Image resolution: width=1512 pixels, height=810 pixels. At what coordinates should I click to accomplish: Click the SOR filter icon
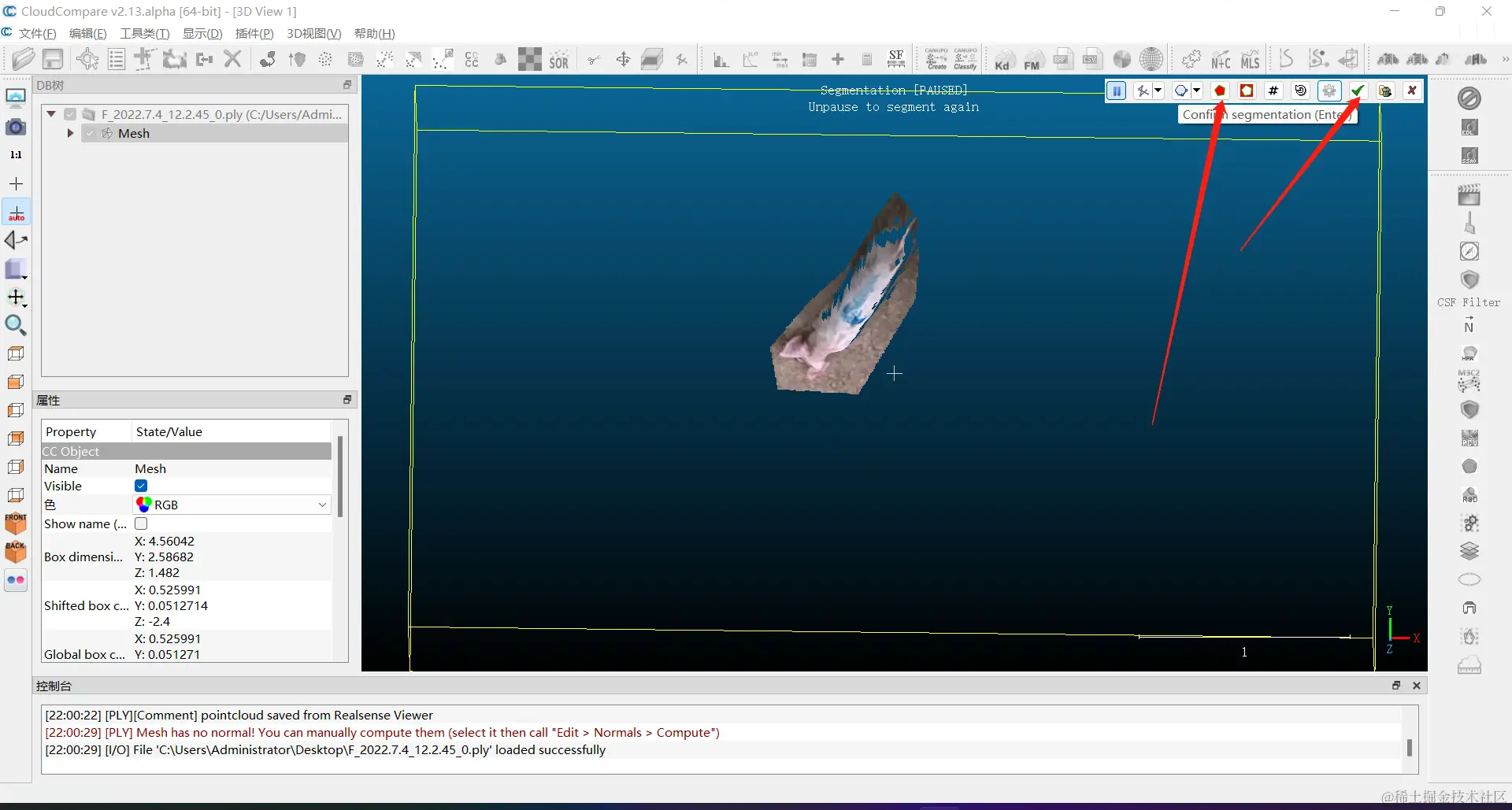(559, 60)
